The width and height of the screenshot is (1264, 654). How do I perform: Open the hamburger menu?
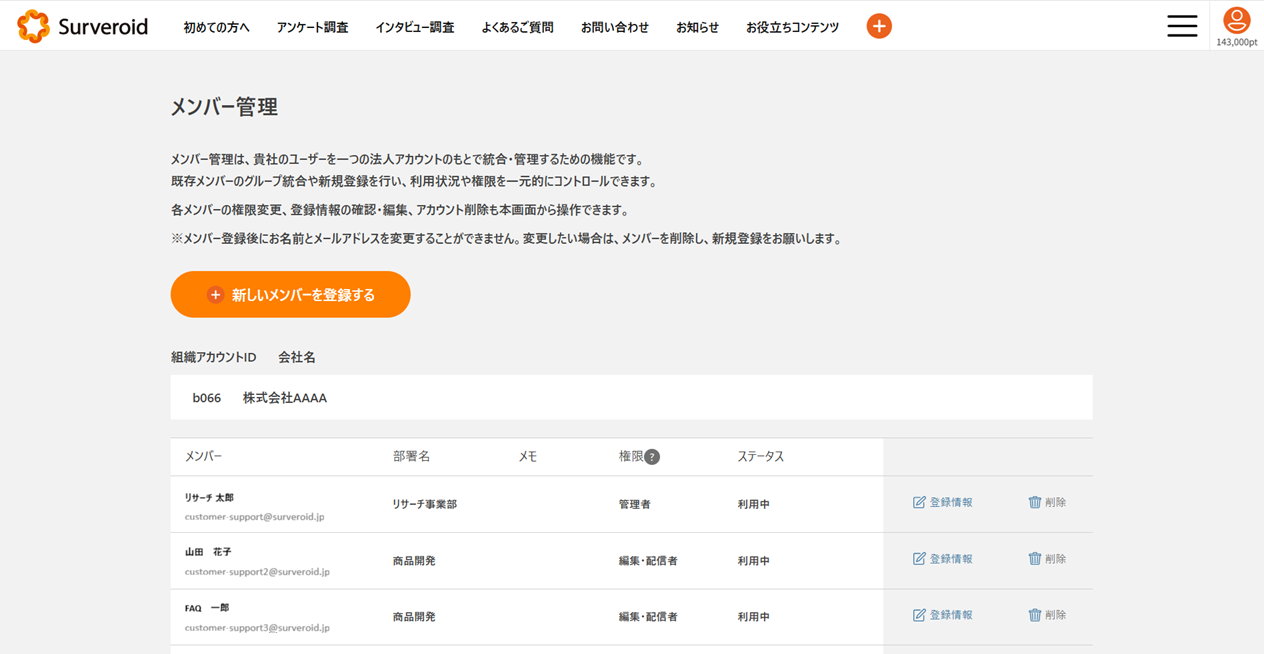pyautogui.click(x=1182, y=26)
